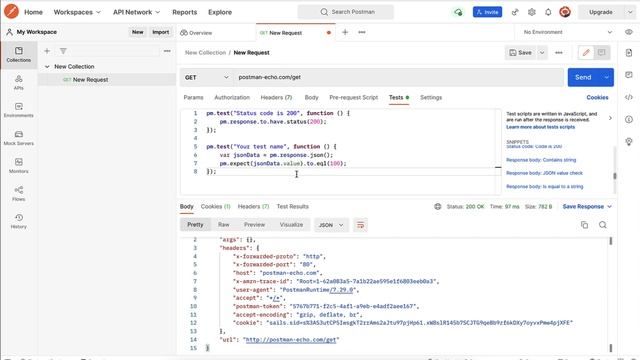
Task: Click the network globe icon beside Status
Action: [x=438, y=207]
